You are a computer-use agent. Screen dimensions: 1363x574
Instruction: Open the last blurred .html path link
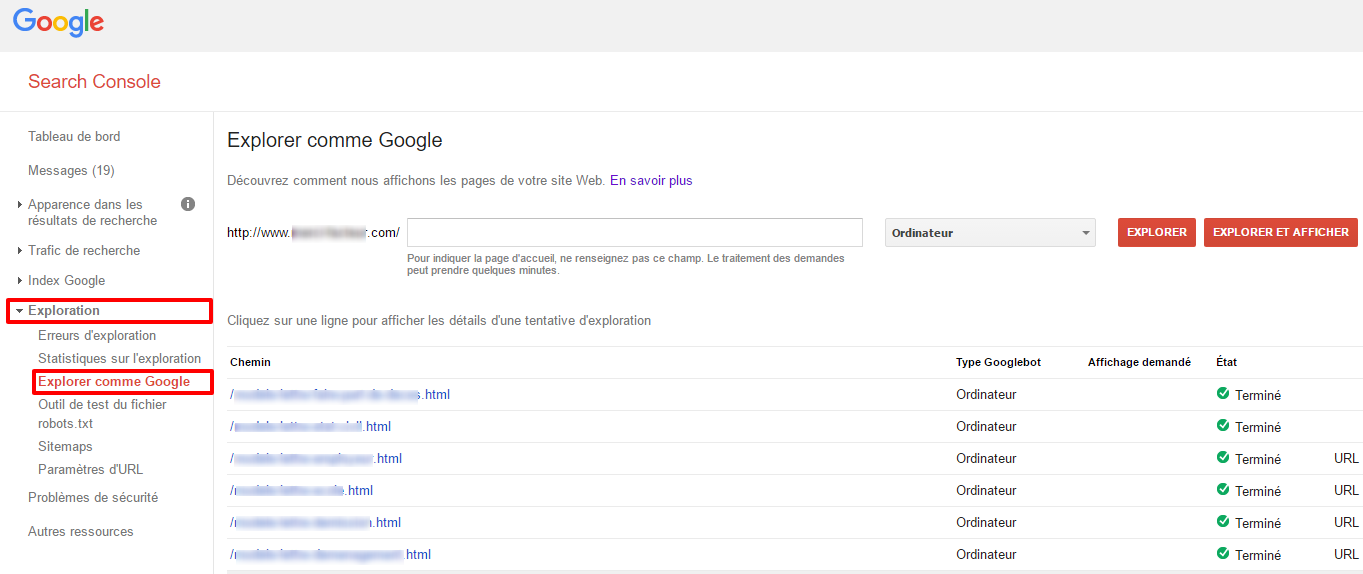[331, 554]
